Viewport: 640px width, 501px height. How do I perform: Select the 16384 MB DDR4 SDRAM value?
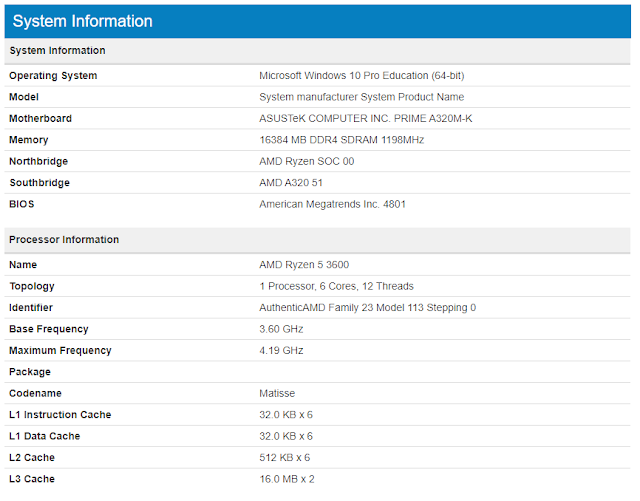tap(342, 140)
